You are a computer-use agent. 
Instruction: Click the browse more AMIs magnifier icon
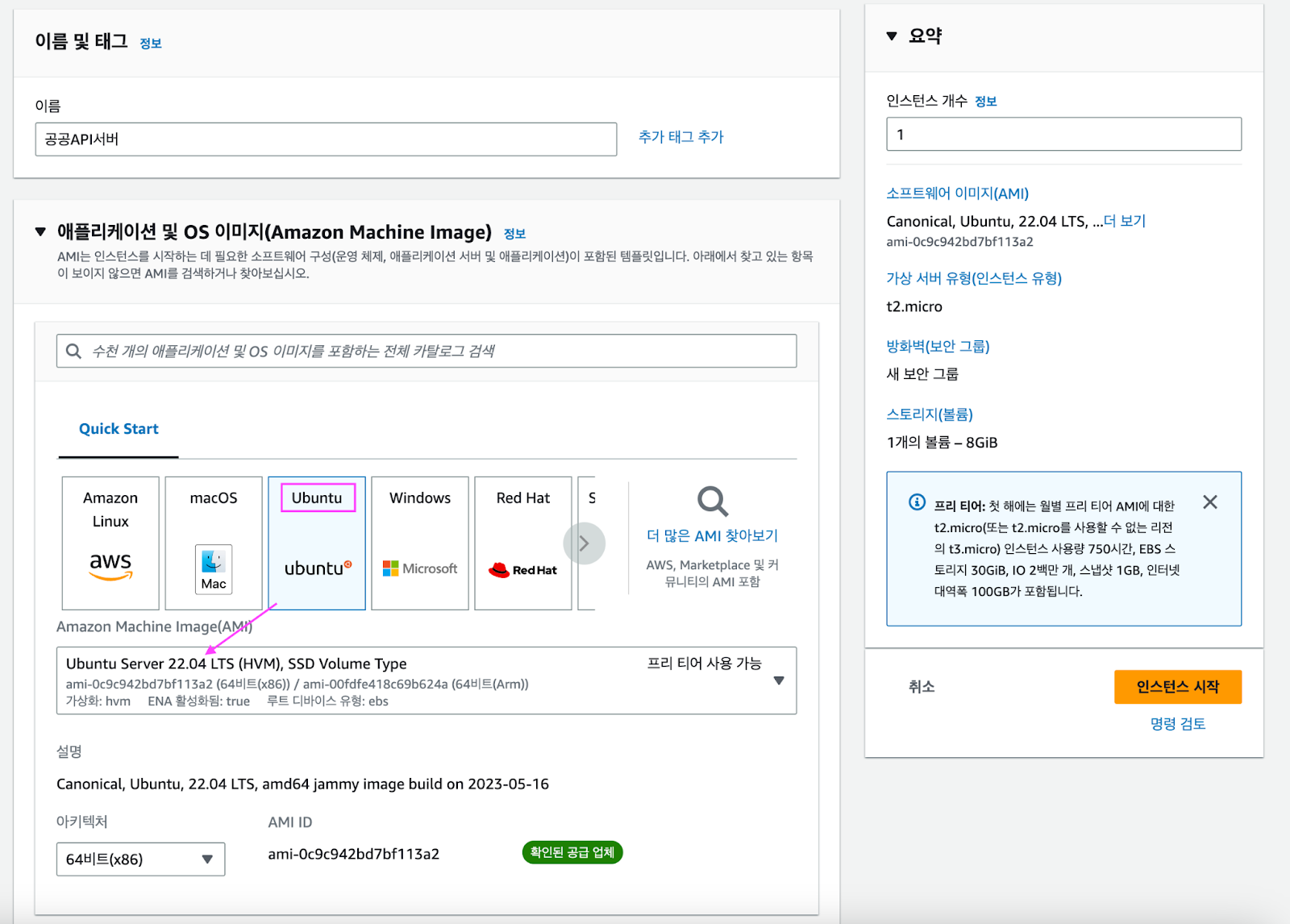(713, 501)
